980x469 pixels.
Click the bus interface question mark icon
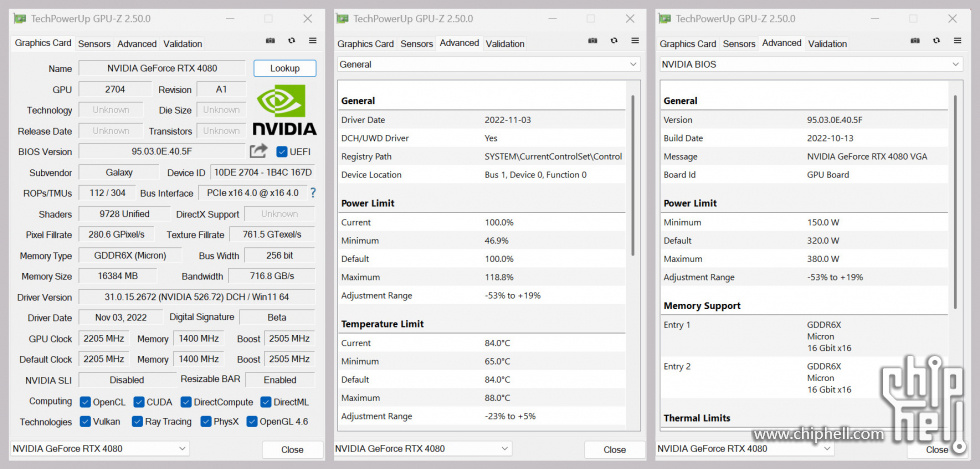313,193
